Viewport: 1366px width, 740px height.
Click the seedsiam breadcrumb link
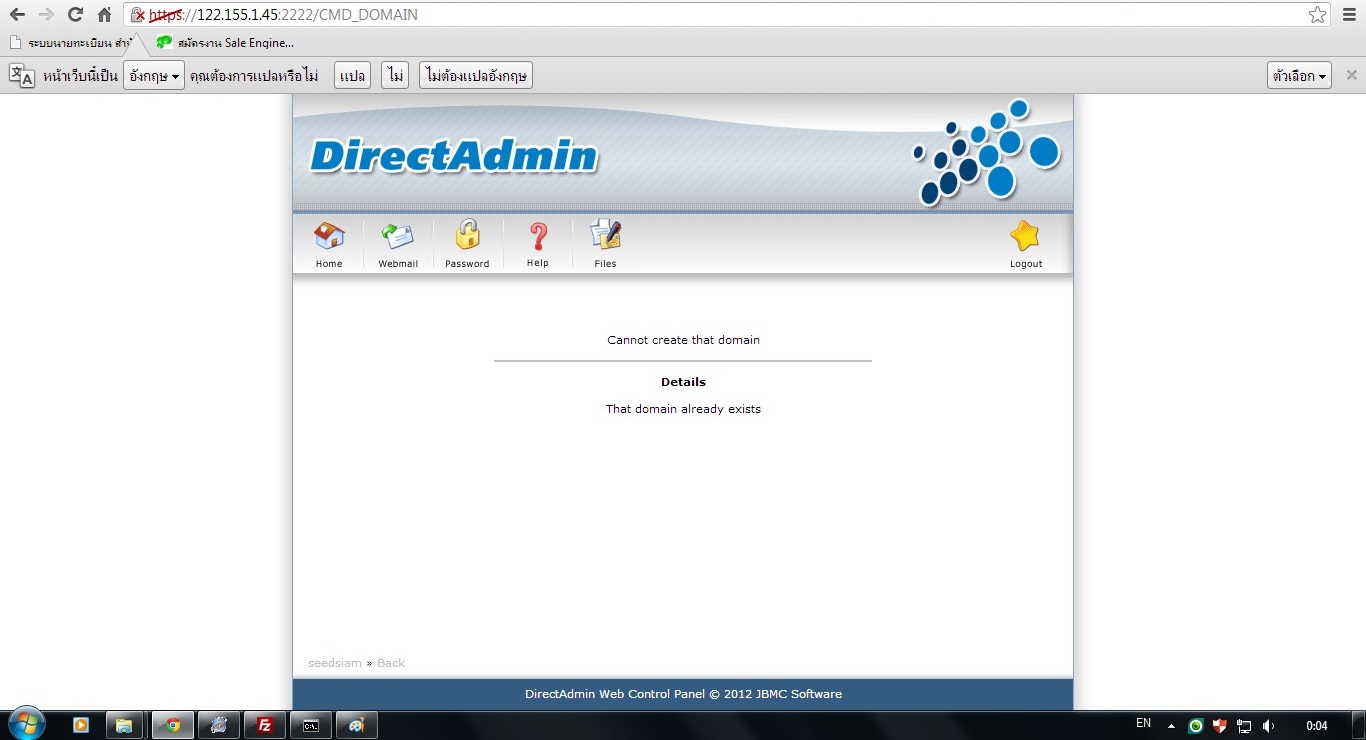pyautogui.click(x=335, y=663)
